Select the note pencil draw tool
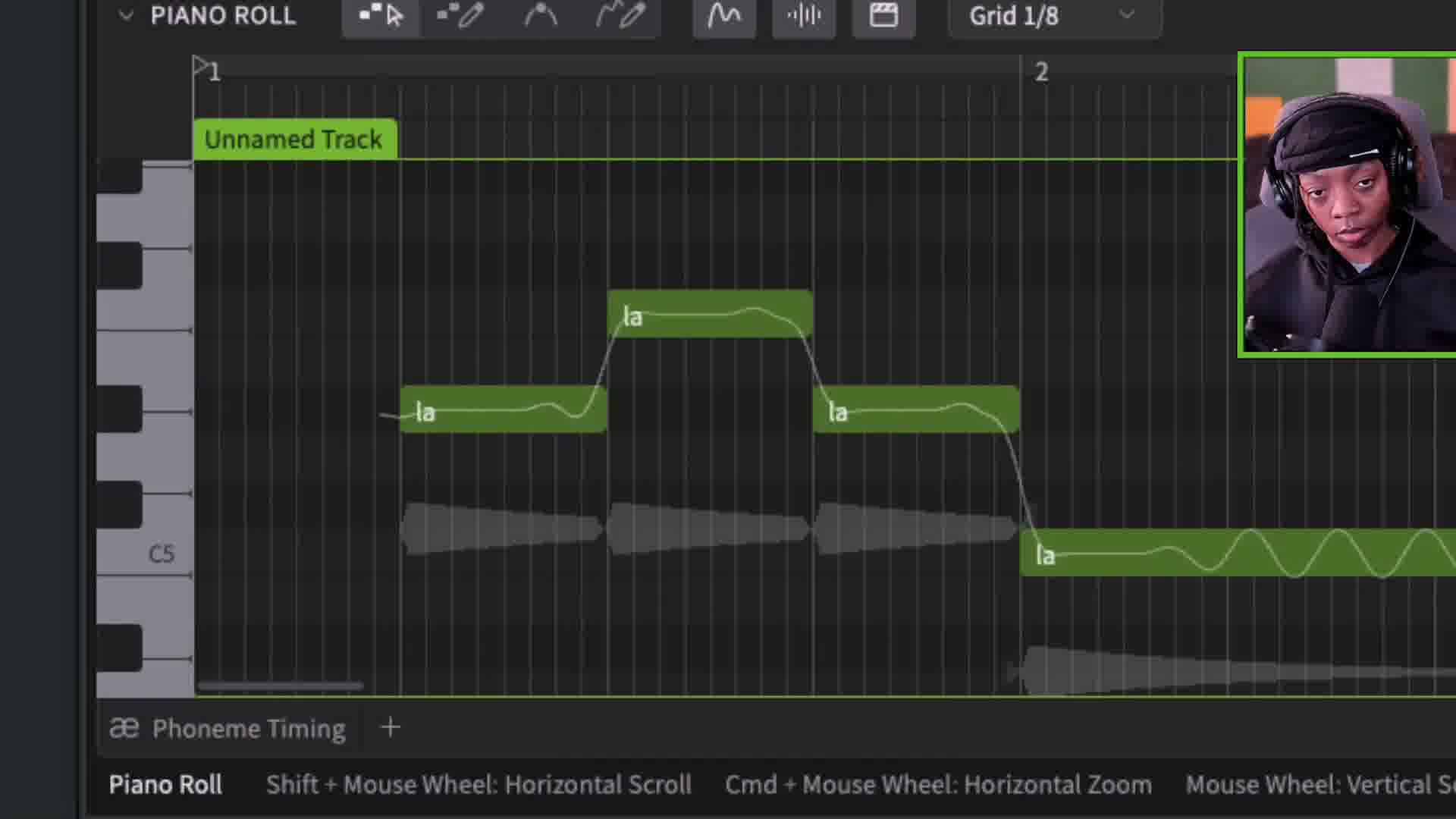1456x819 pixels. pos(460,15)
